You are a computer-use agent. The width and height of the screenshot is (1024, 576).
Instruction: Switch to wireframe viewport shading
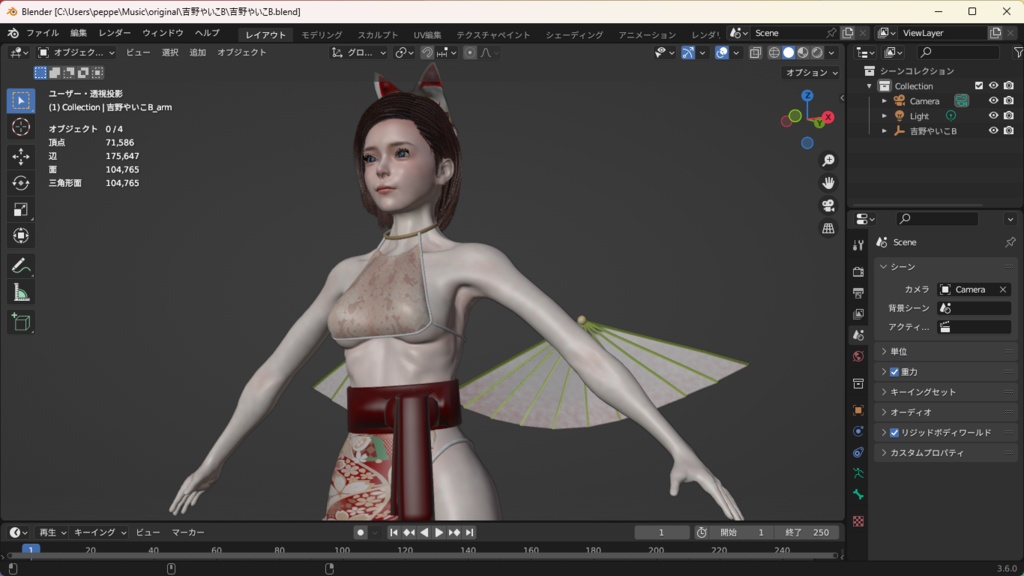[774, 52]
